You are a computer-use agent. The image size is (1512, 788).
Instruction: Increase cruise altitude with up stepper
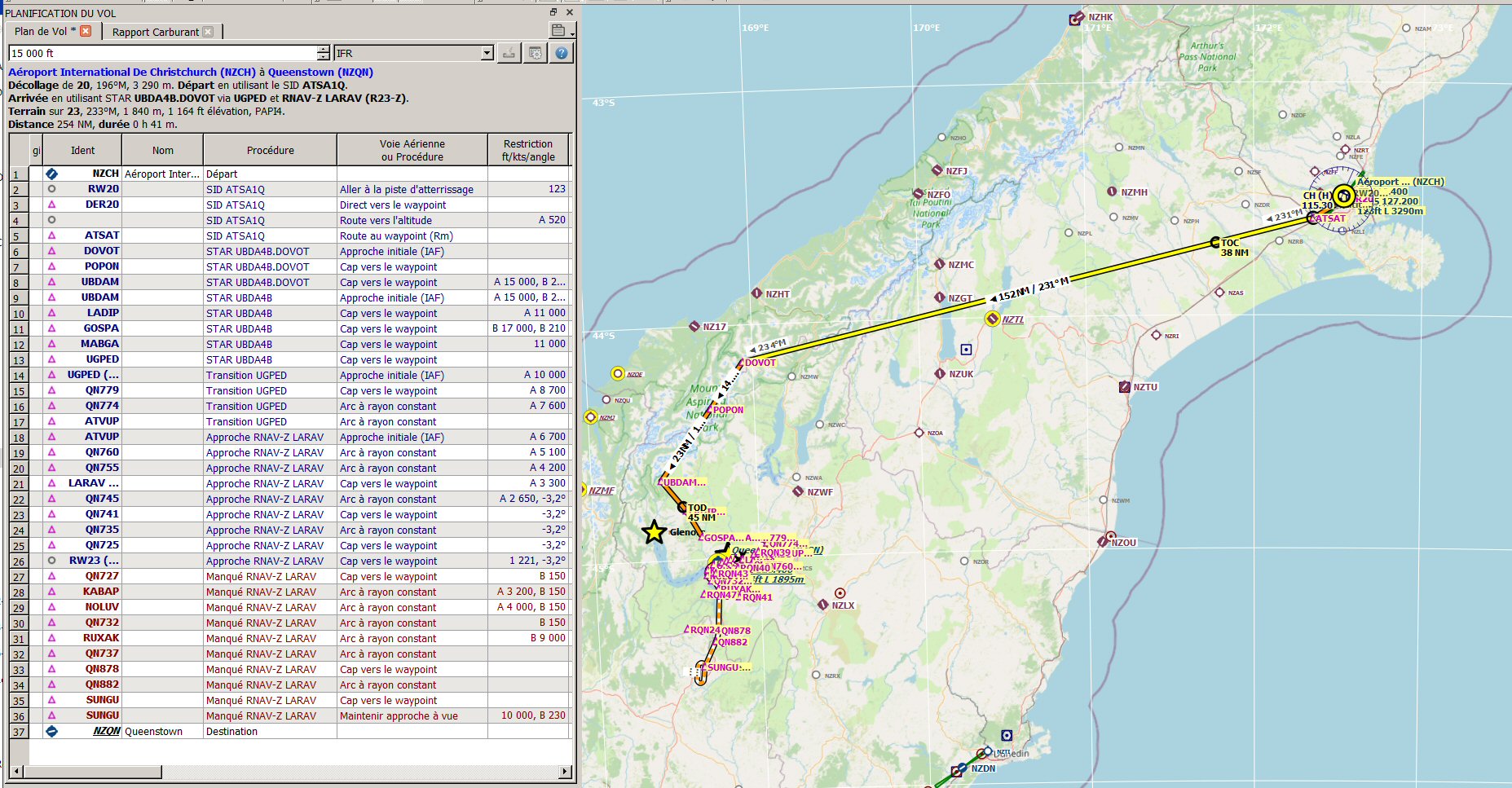pos(323,49)
